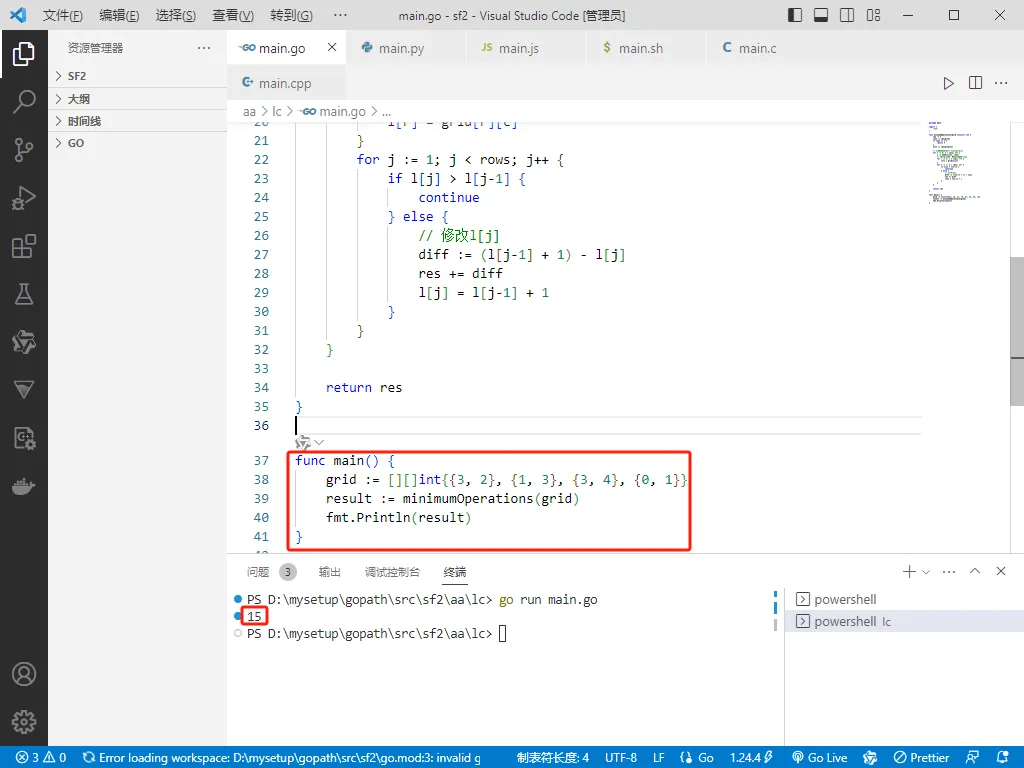
Task: Toggle the bottom panel layout button
Action: 821,15
